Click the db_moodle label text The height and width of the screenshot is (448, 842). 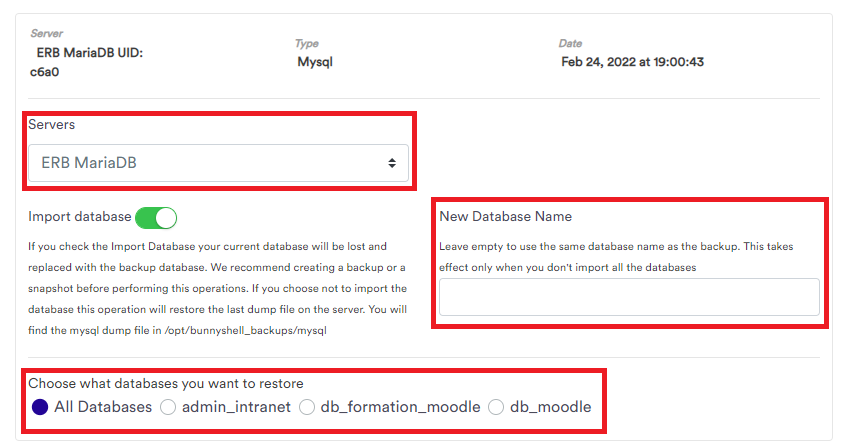point(550,407)
